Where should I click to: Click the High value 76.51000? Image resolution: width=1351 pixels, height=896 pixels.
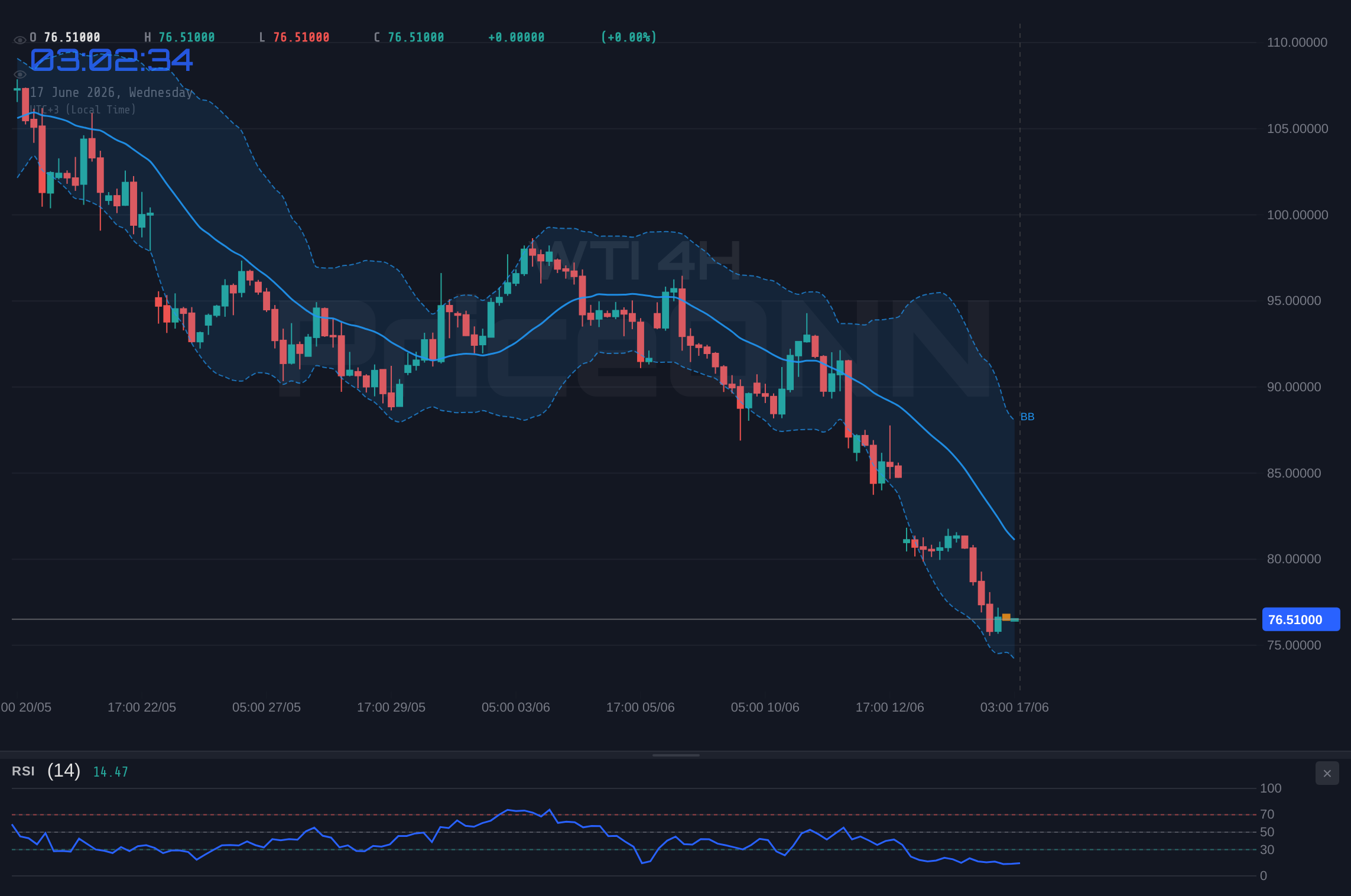point(187,37)
